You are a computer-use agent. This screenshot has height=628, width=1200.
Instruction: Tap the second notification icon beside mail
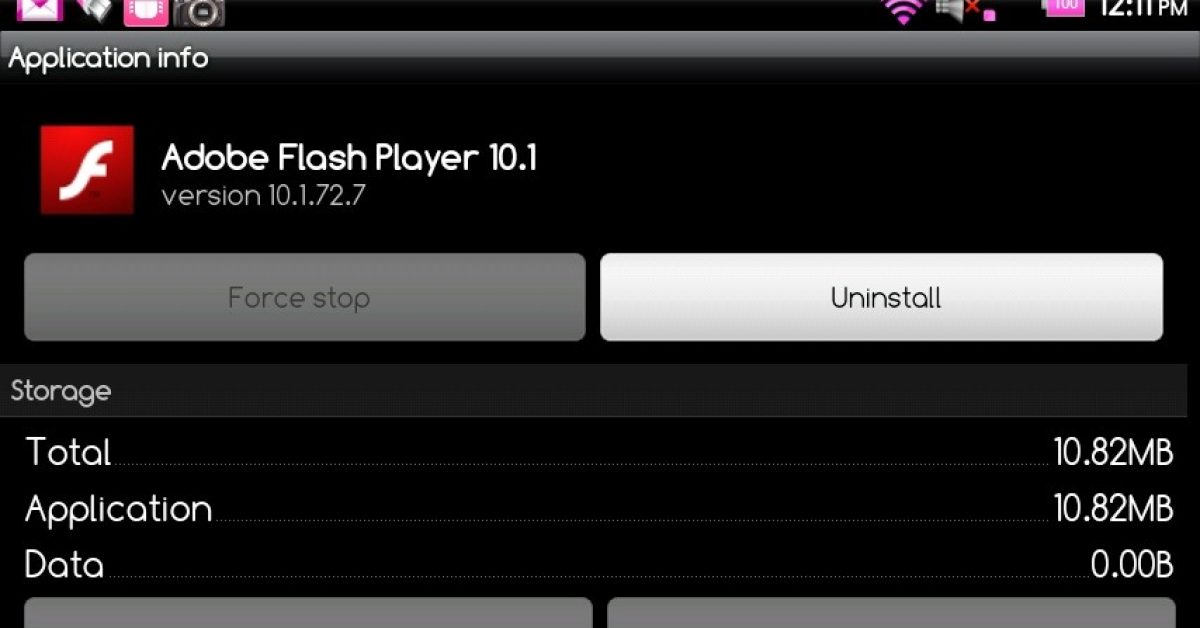tap(95, 10)
